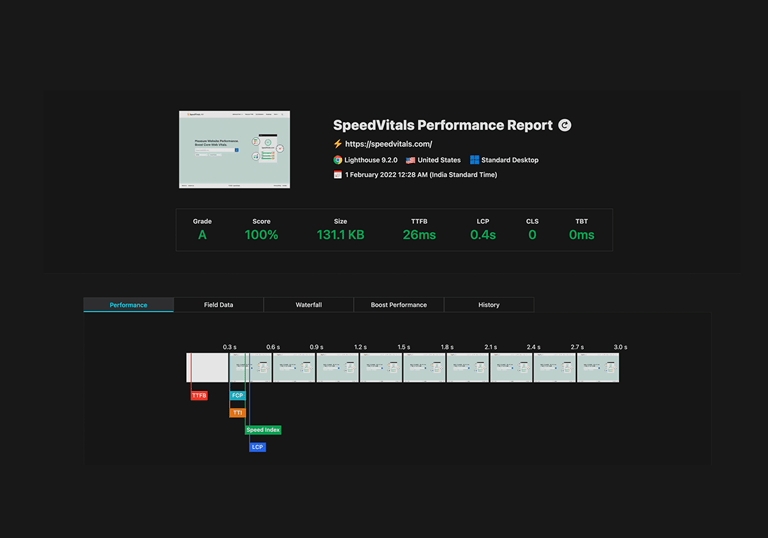The width and height of the screenshot is (768, 538).
Task: Click the Lighthouse 9.2.0 text
Action: (371, 160)
